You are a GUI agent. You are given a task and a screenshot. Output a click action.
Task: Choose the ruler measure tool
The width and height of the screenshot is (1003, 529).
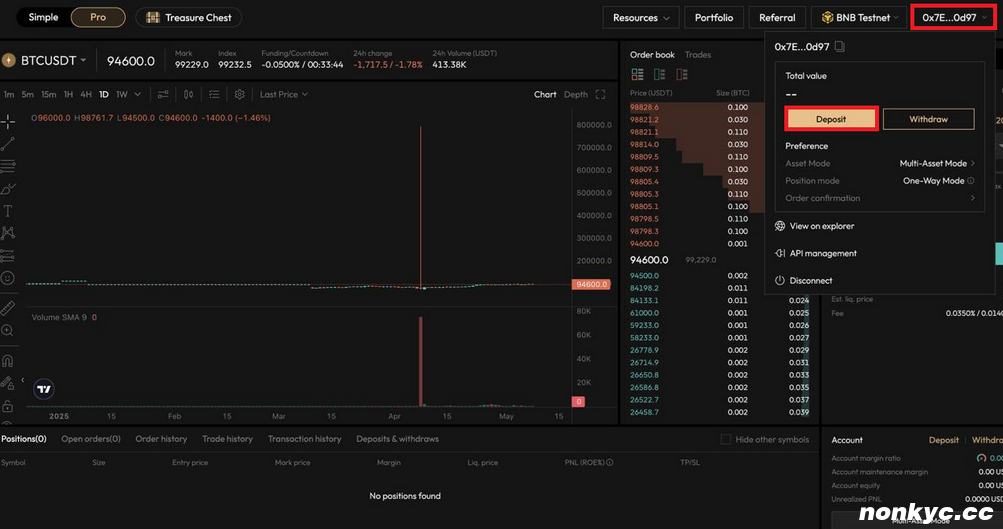(8, 308)
